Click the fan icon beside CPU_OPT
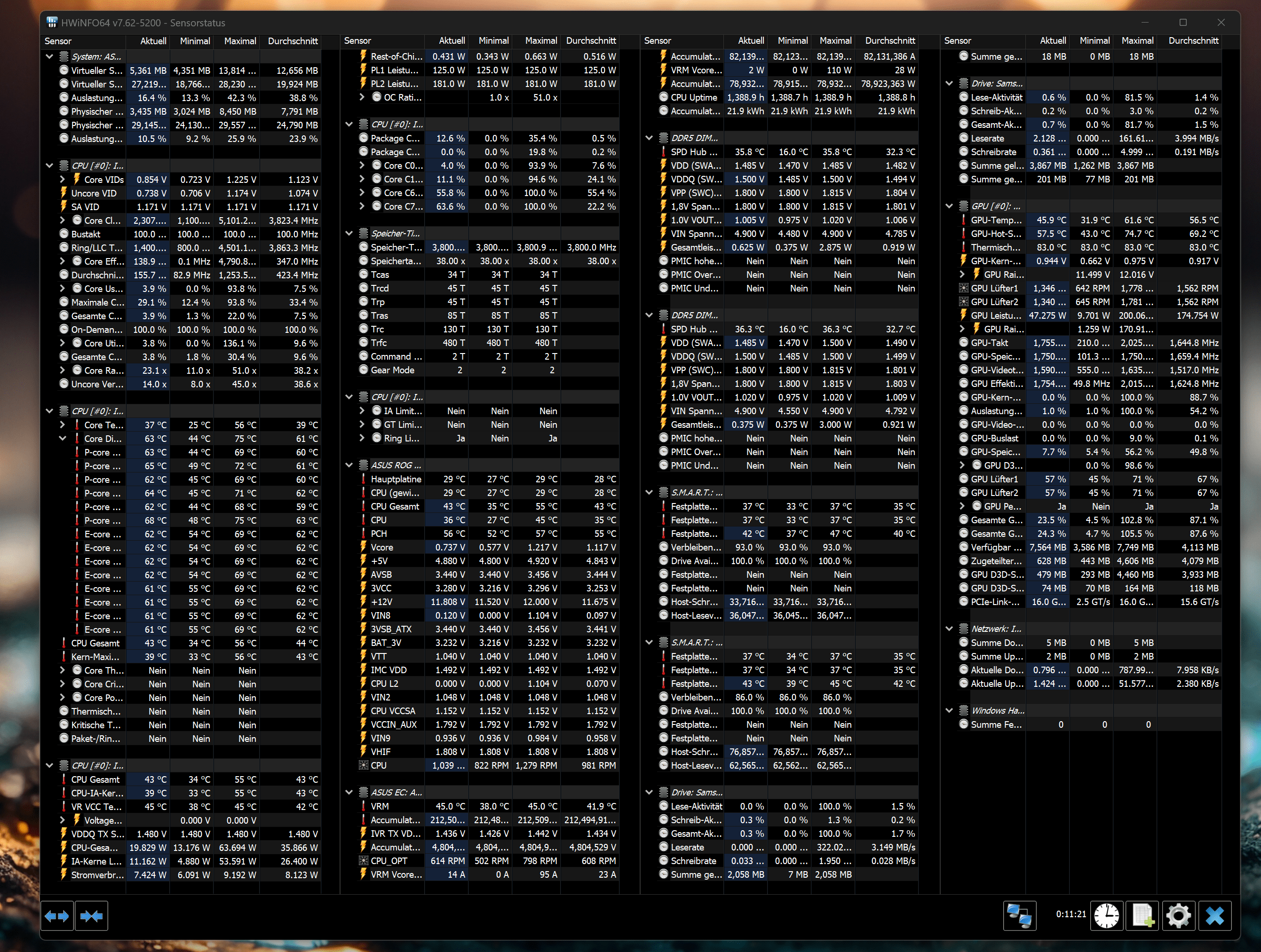The width and height of the screenshot is (1261, 952). [363, 861]
